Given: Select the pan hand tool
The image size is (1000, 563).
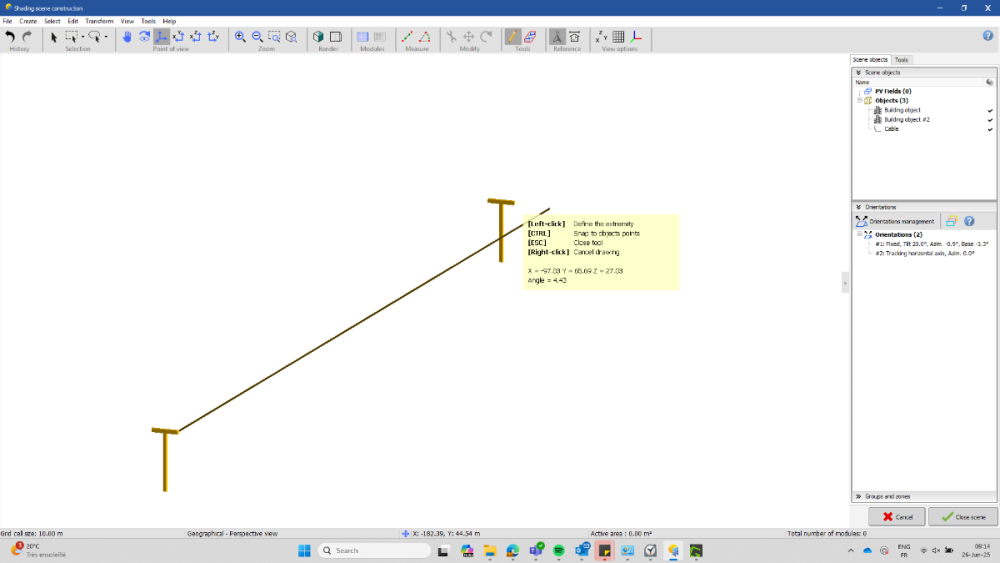Looking at the screenshot, I should [x=127, y=37].
